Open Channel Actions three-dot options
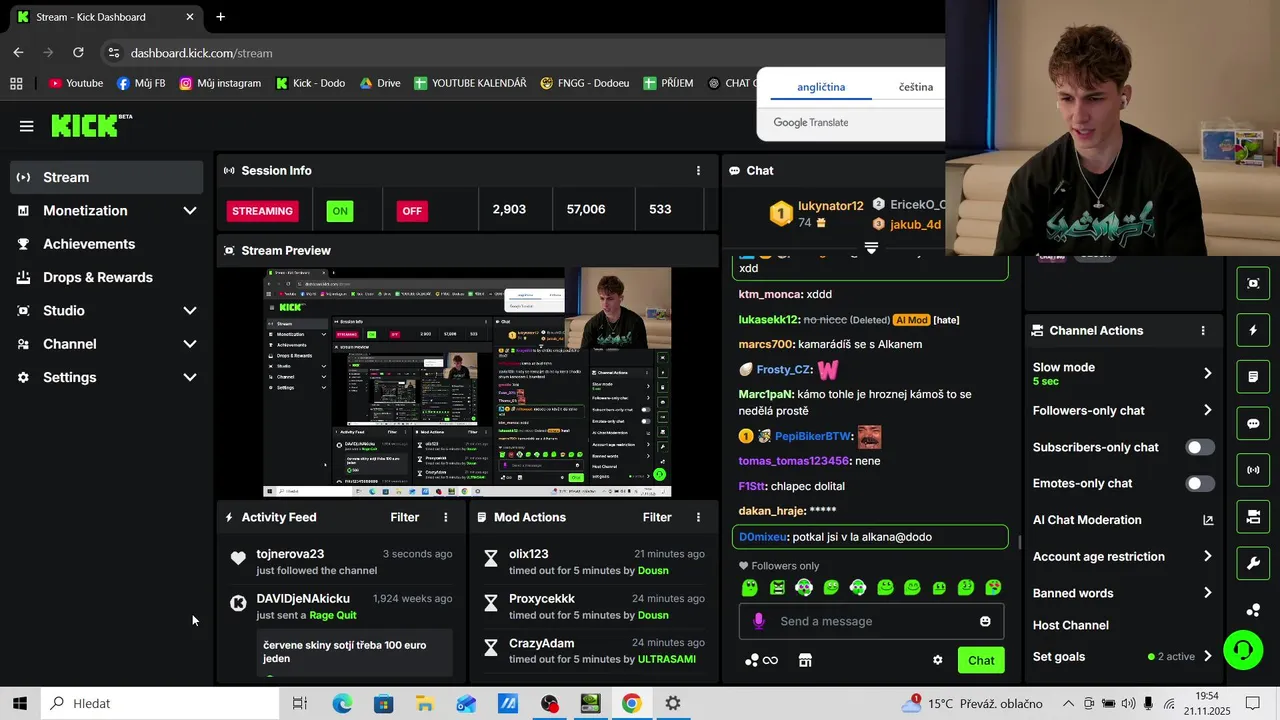 [1203, 331]
